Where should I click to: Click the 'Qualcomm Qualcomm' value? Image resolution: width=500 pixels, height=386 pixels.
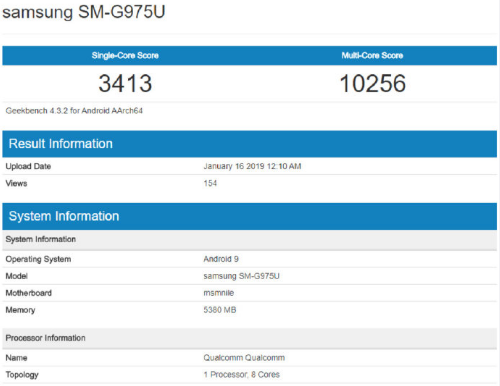tap(244, 358)
